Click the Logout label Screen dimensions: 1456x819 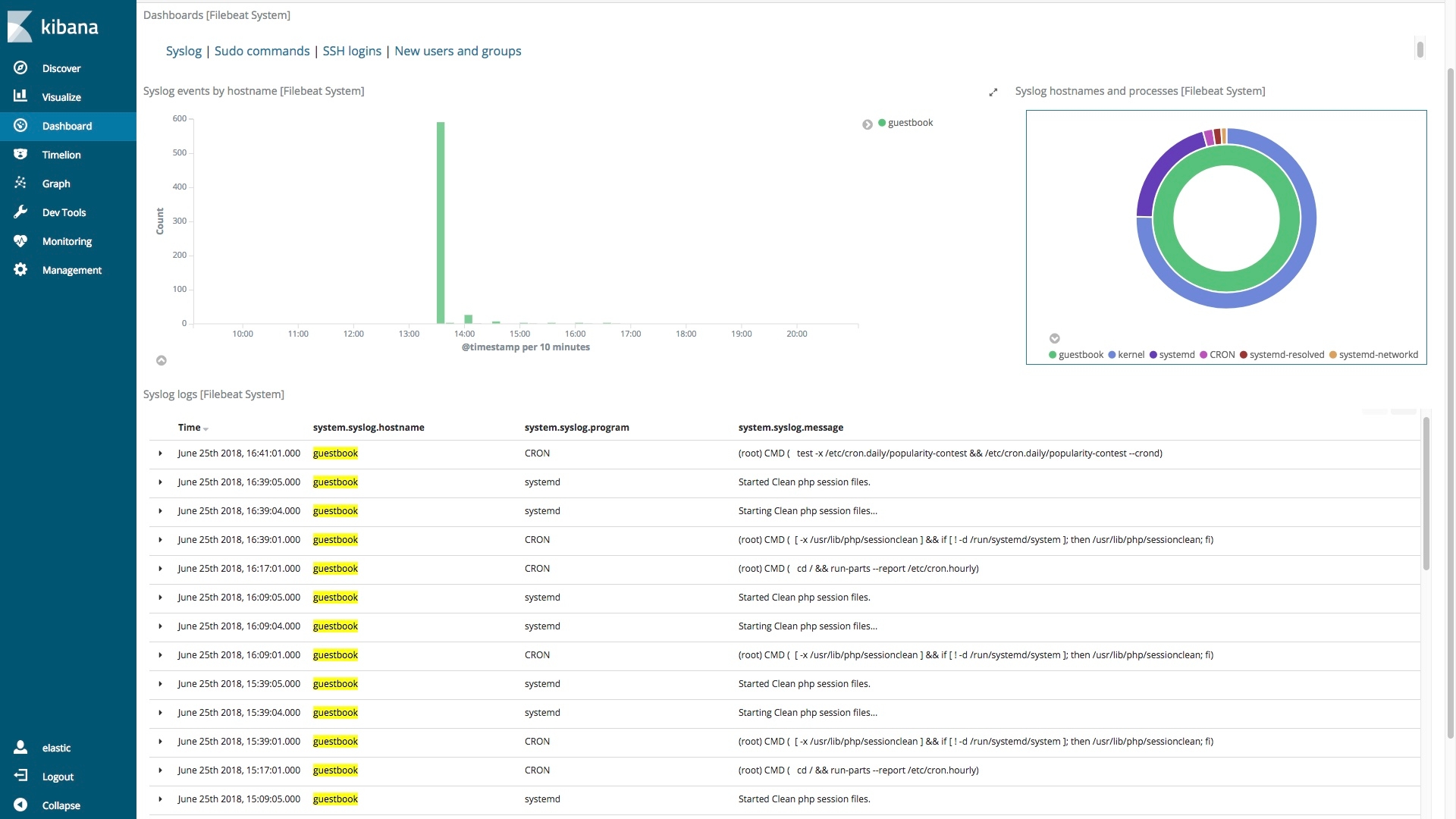point(58,777)
